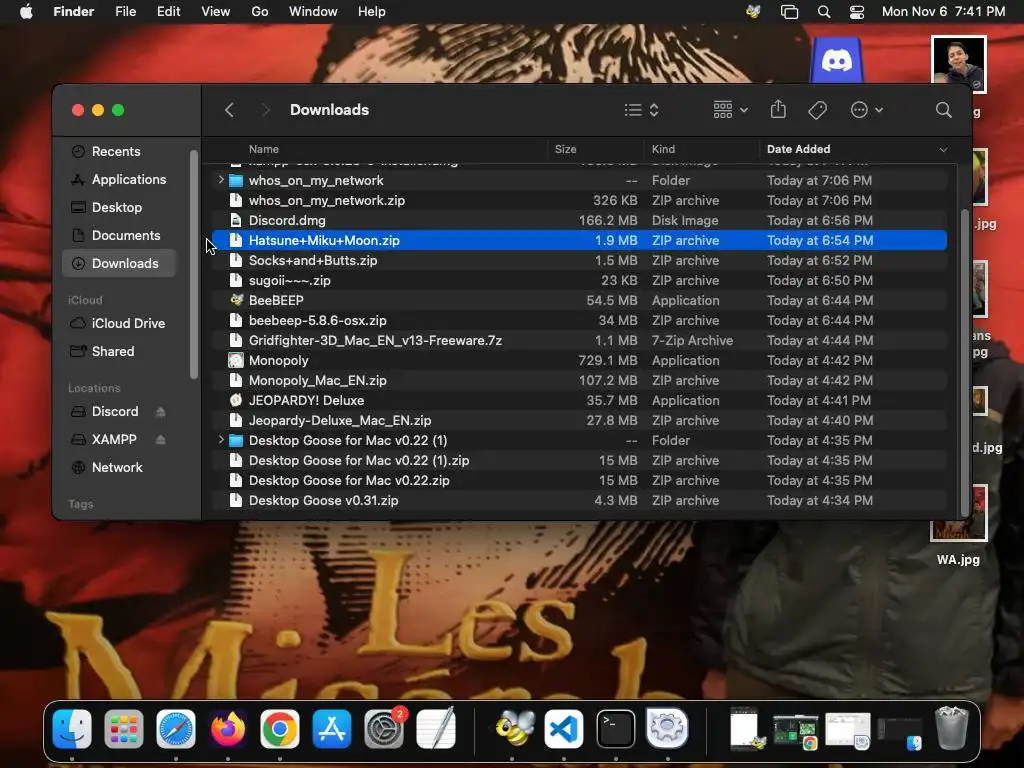Select Network in the sidebar
Image resolution: width=1024 pixels, height=768 pixels.
click(118, 468)
